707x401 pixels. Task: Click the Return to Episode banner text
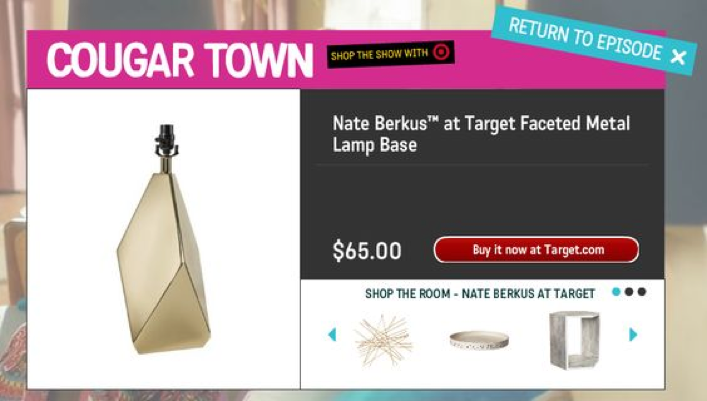[x=585, y=38]
